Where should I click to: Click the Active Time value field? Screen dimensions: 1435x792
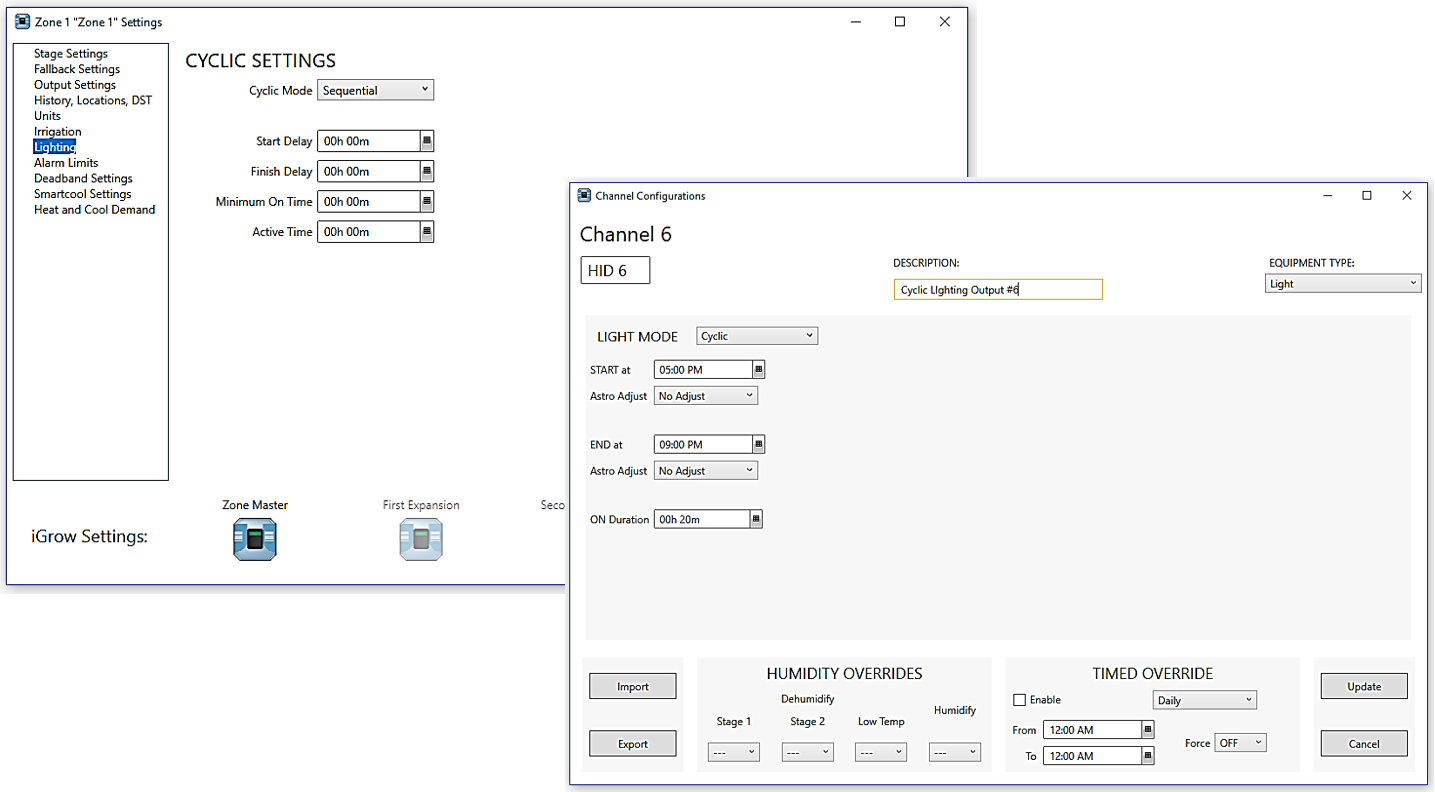point(369,231)
